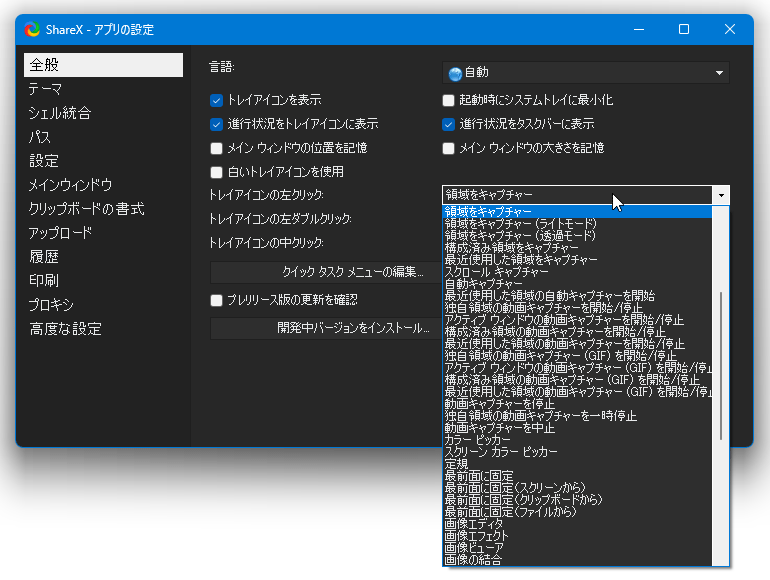
Task: Select 画像ビューア option in list
Action: pos(577,548)
